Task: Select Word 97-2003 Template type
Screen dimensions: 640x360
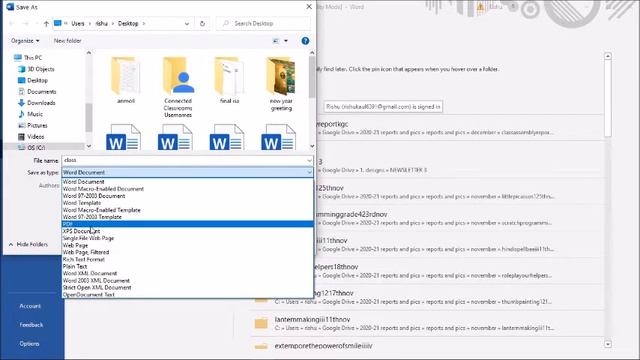Action: (92, 217)
